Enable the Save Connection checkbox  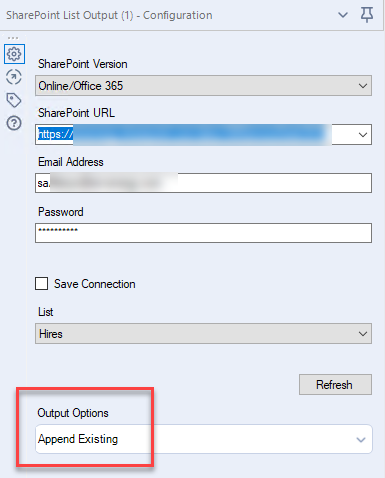41,284
